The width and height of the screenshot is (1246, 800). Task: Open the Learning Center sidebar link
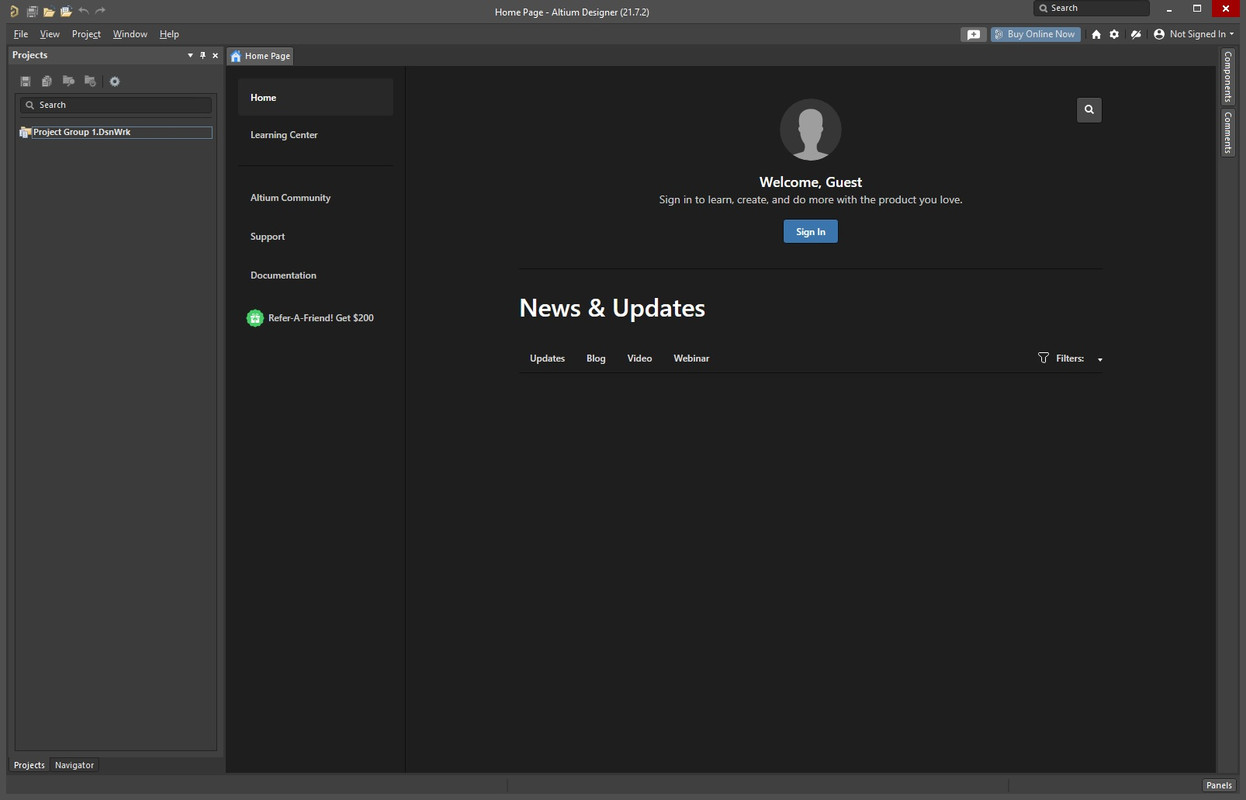[x=284, y=135]
